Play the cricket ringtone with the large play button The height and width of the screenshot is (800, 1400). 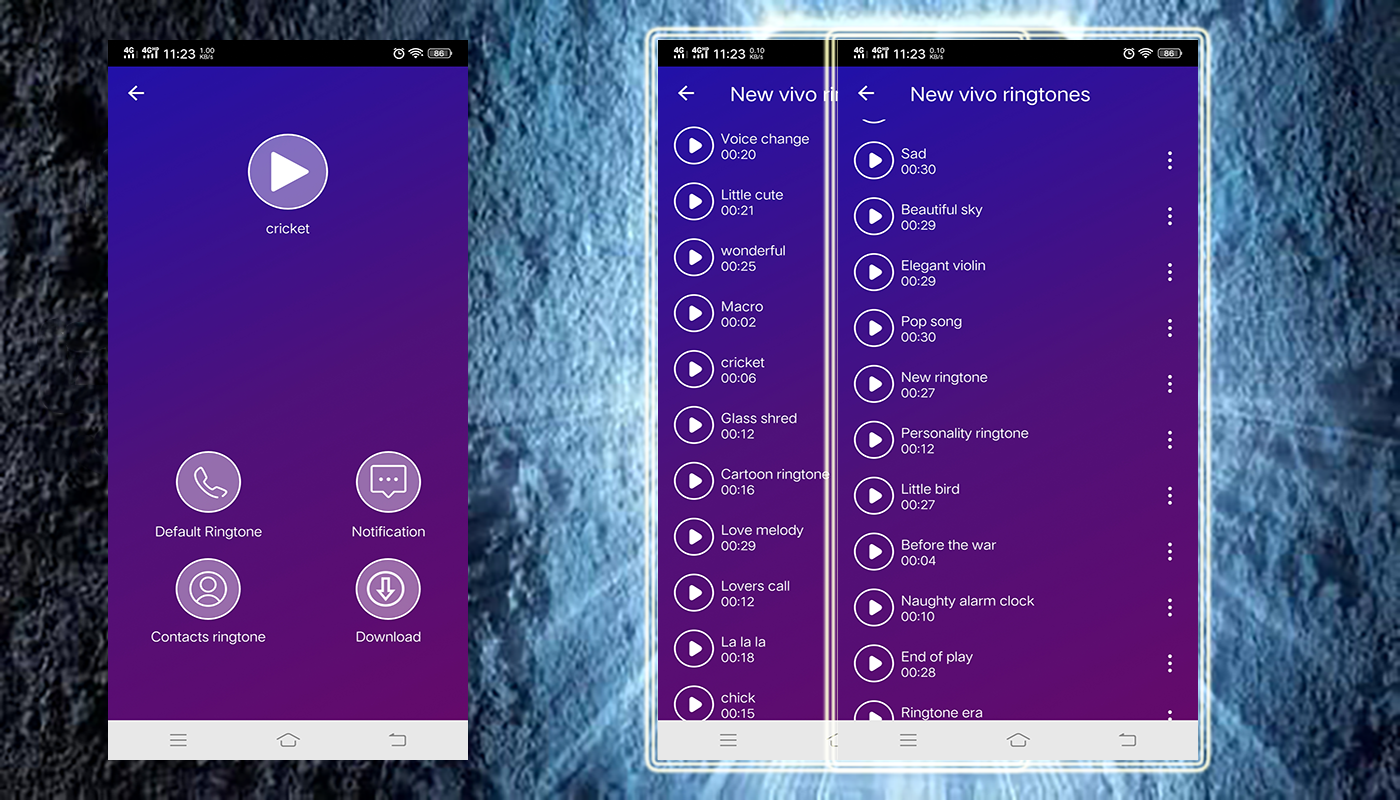288,172
